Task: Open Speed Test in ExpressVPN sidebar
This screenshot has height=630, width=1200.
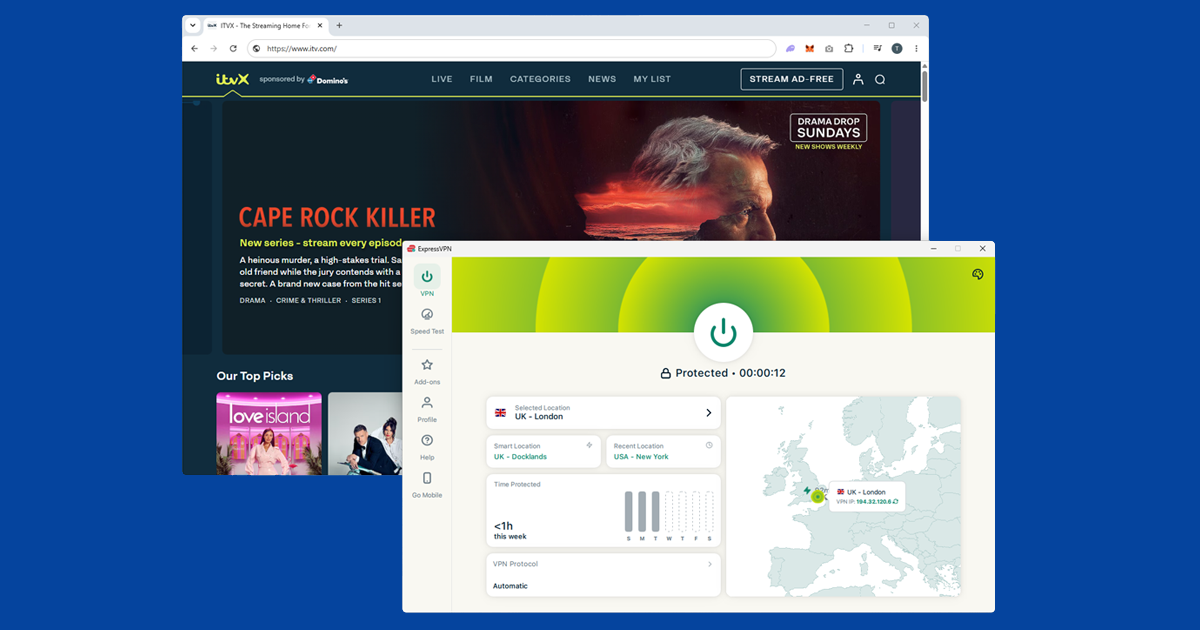Action: [x=427, y=320]
